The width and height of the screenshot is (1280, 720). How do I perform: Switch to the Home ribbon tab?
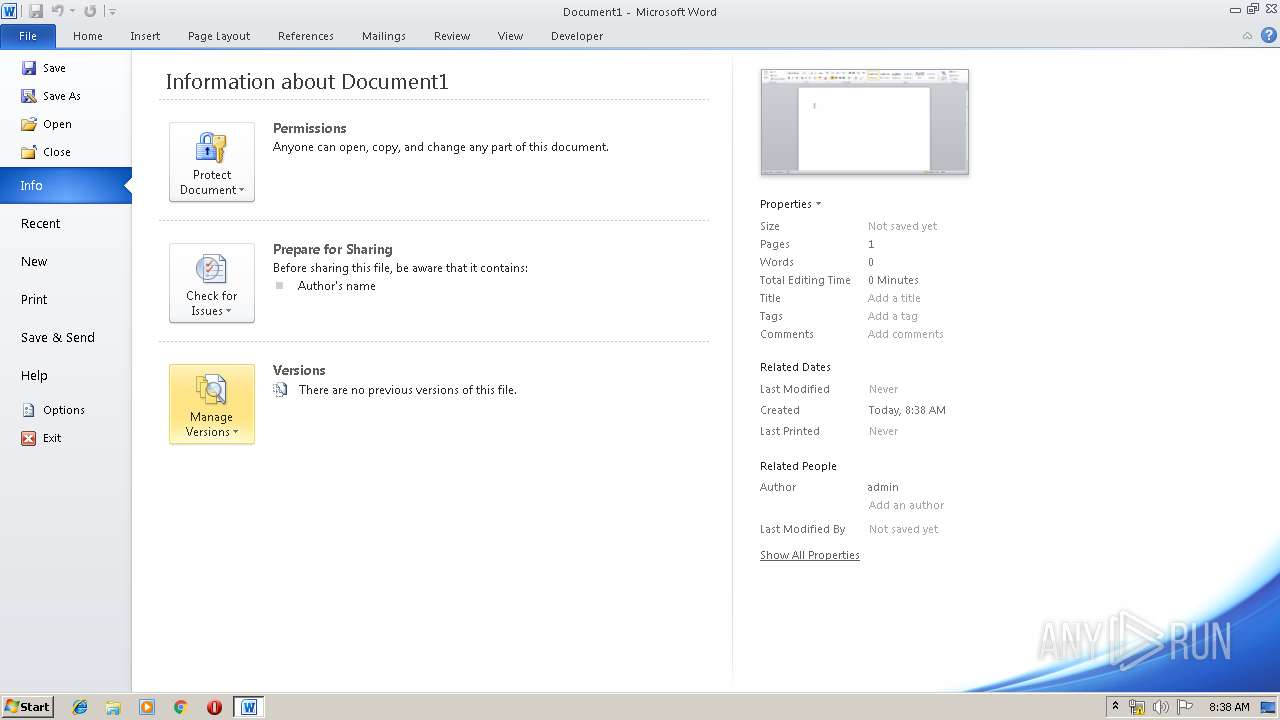click(88, 36)
